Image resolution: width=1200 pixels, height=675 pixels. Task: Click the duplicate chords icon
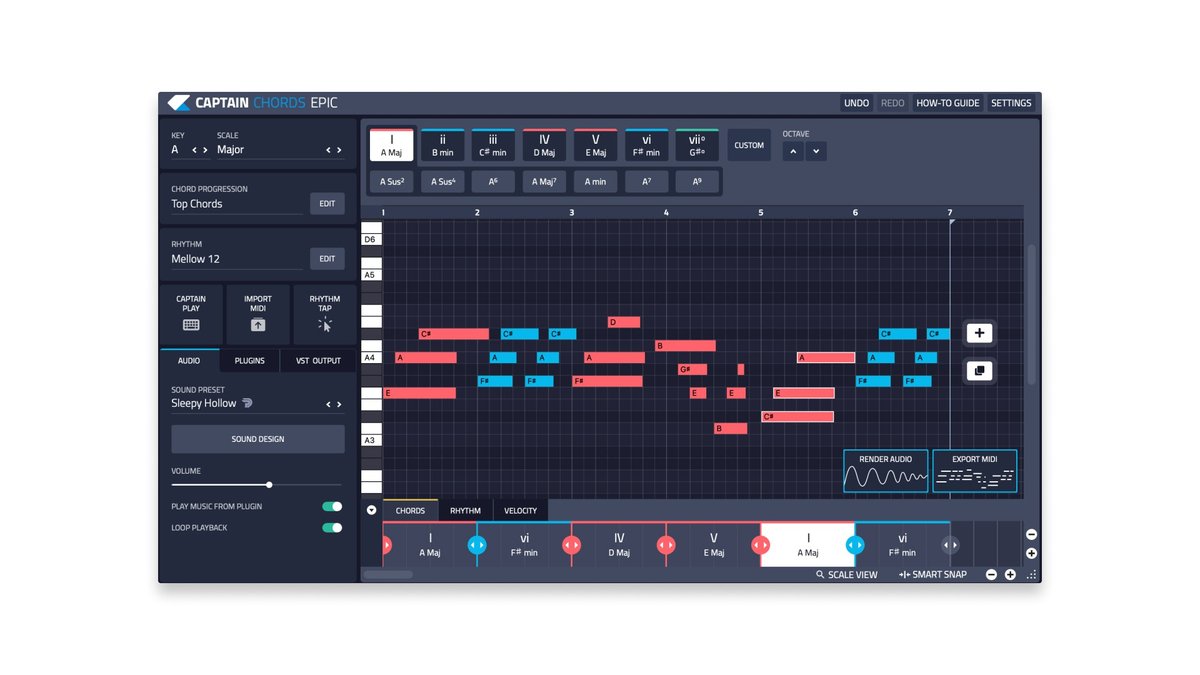pos(978,370)
